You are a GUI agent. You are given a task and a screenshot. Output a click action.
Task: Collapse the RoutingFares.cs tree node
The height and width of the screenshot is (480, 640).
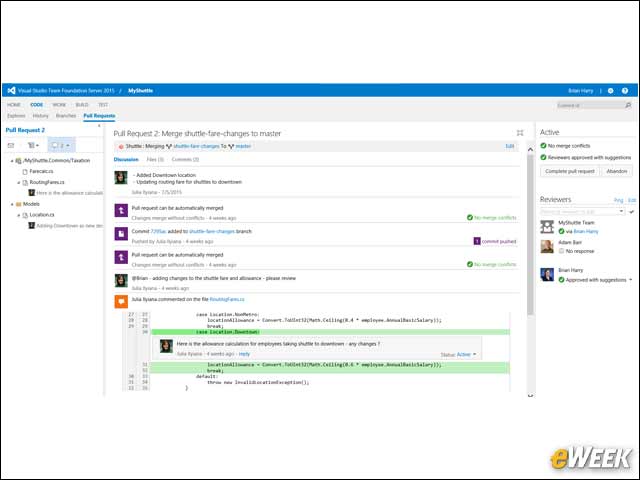click(18, 182)
